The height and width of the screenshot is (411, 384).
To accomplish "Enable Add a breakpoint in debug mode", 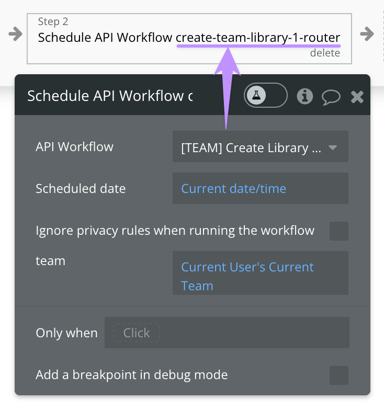I will click(339, 375).
